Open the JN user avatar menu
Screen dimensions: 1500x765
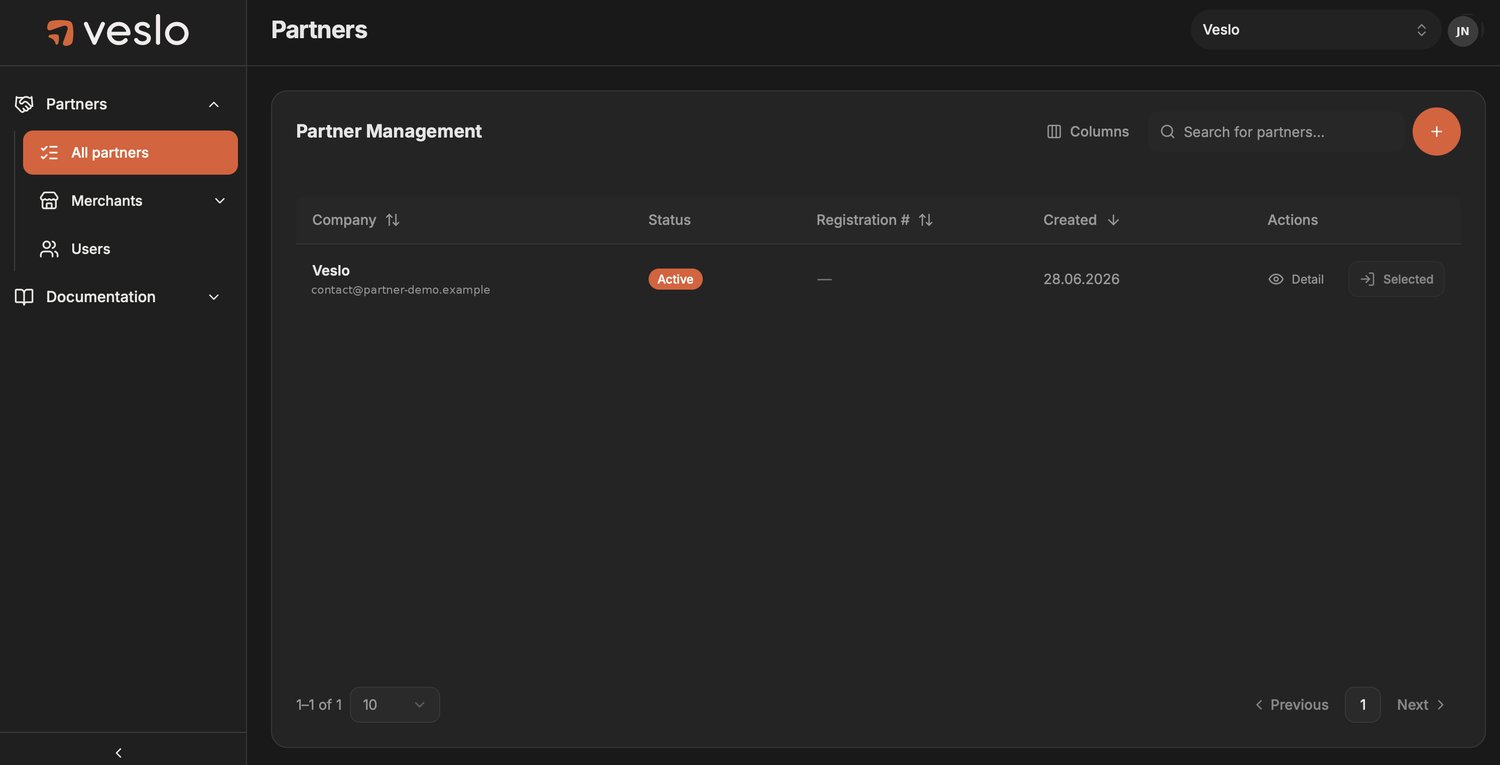point(1462,31)
